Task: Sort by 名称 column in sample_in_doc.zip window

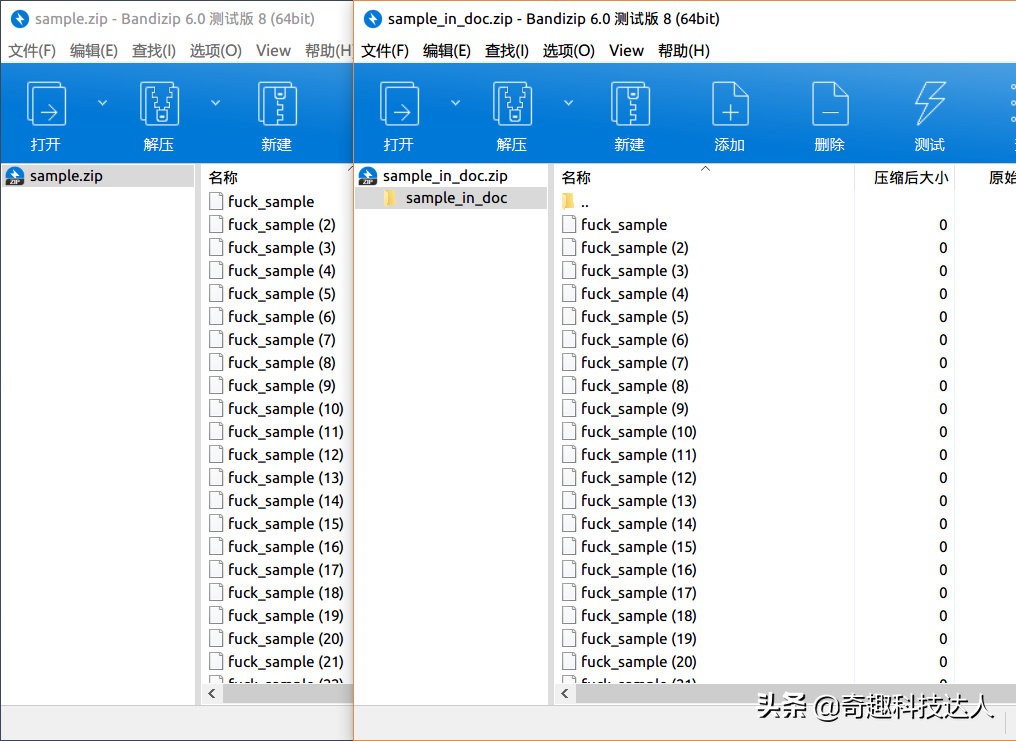Action: pos(576,177)
